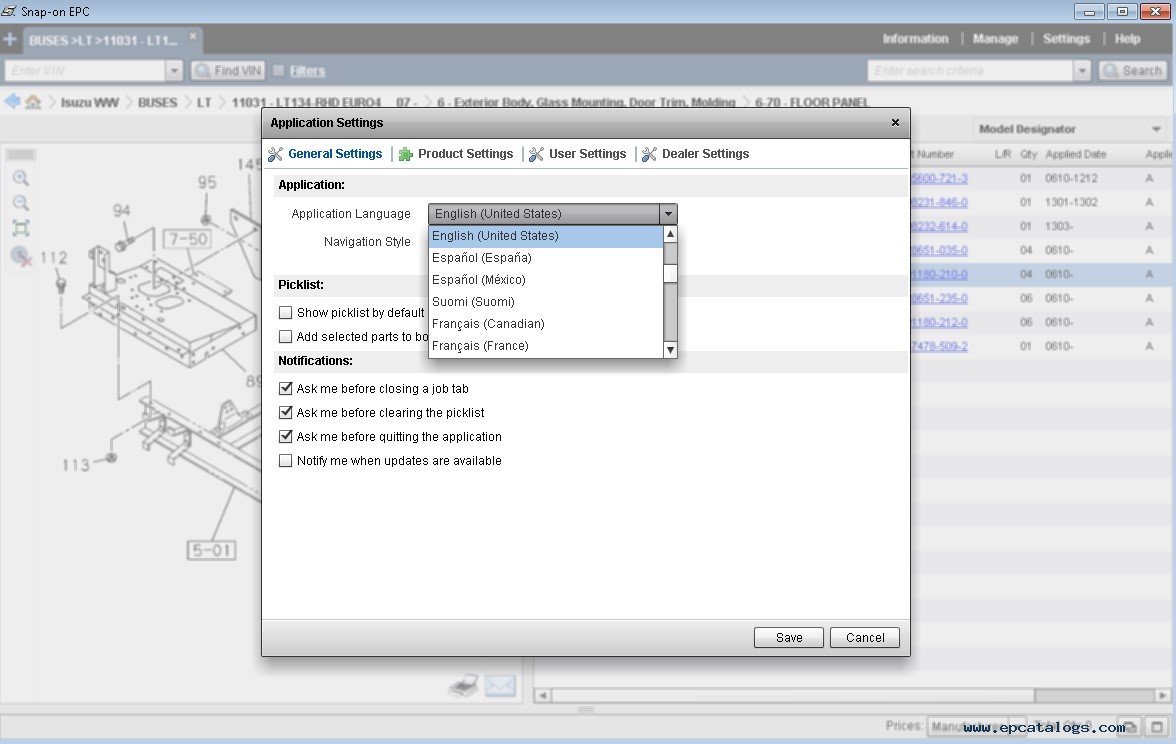Click the home icon in the breadcrumb bar
This screenshot has width=1176, height=744.
click(33, 101)
